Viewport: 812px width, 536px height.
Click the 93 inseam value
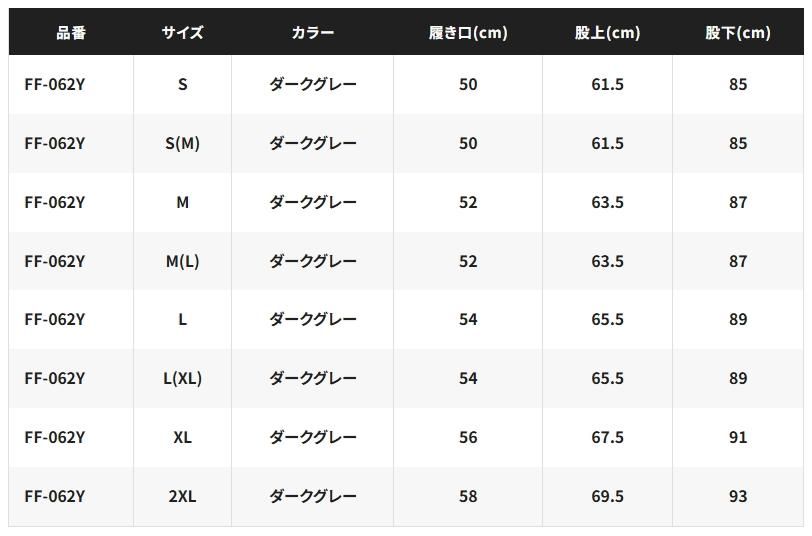(x=738, y=497)
